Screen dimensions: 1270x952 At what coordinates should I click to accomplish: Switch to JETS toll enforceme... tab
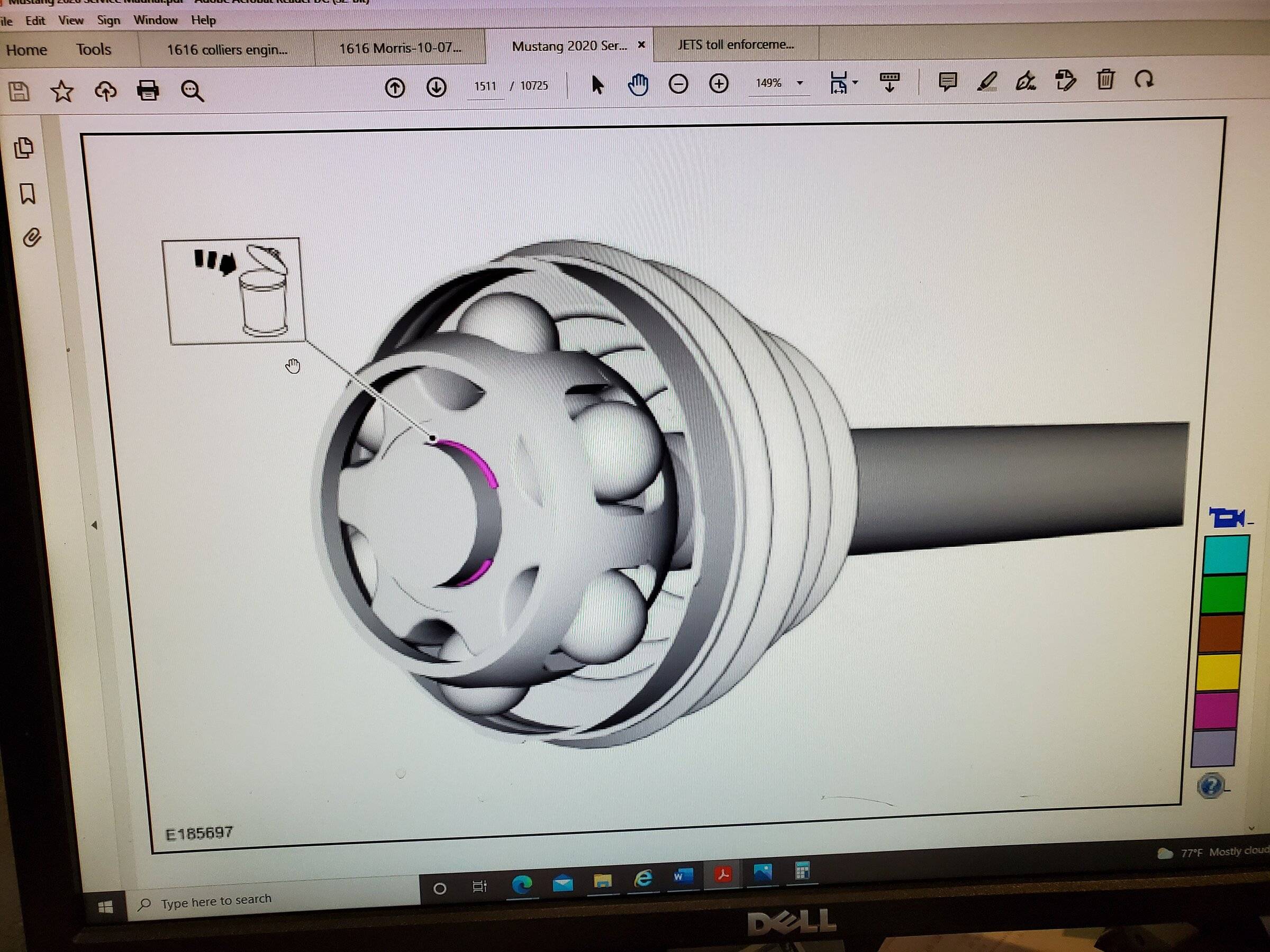click(x=736, y=44)
